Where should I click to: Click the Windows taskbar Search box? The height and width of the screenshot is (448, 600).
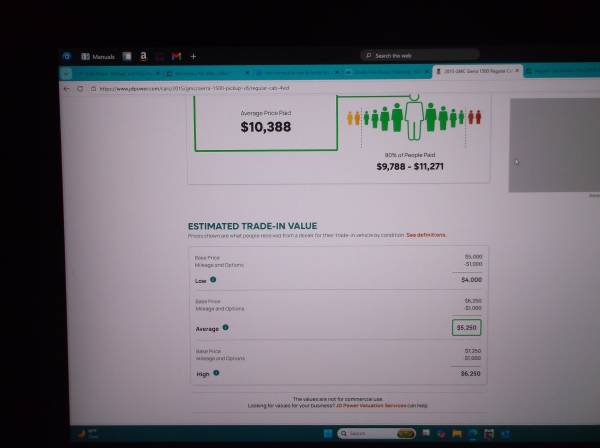377,433
